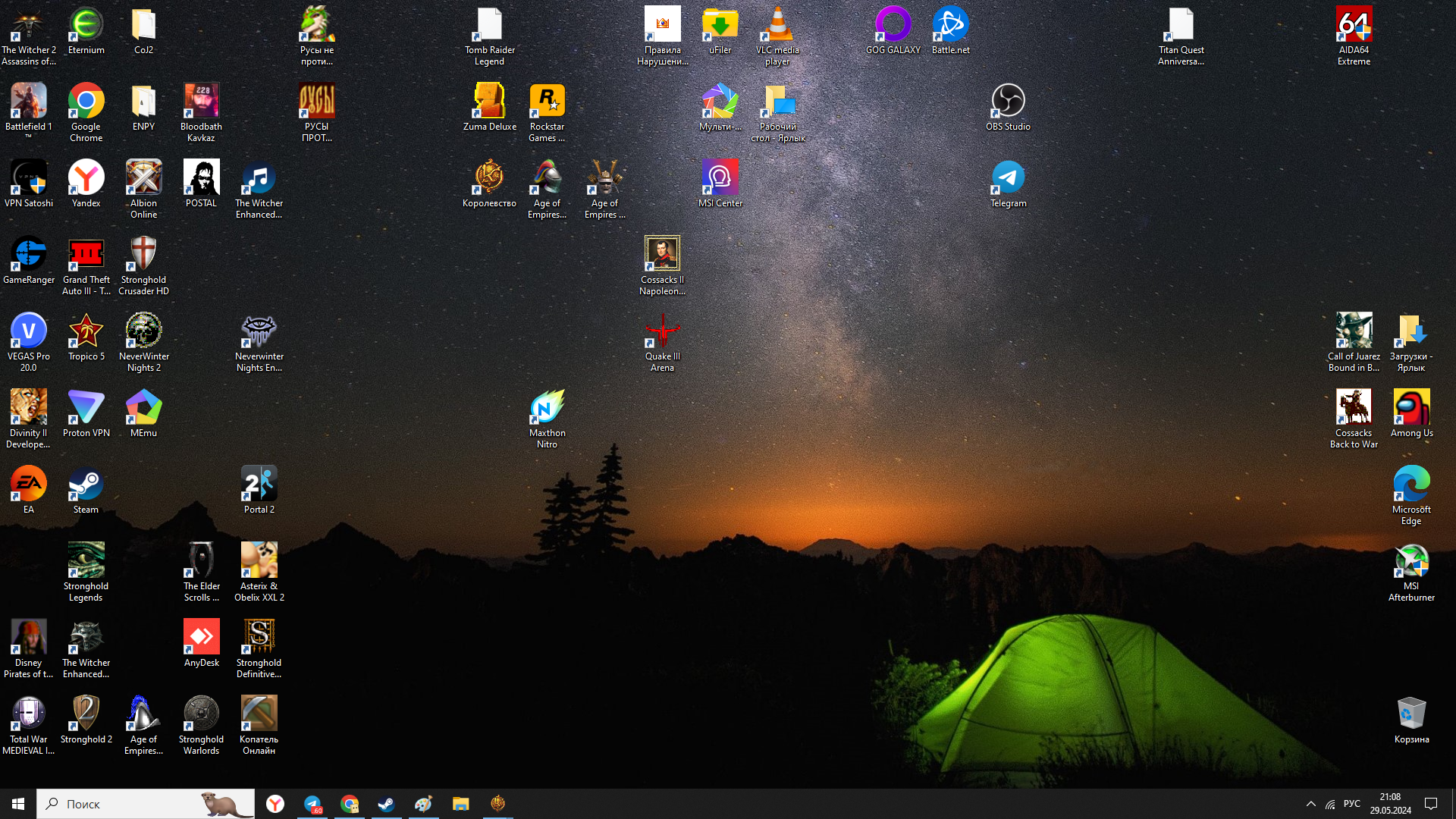Select the GameRanger desktop icon

click(29, 254)
